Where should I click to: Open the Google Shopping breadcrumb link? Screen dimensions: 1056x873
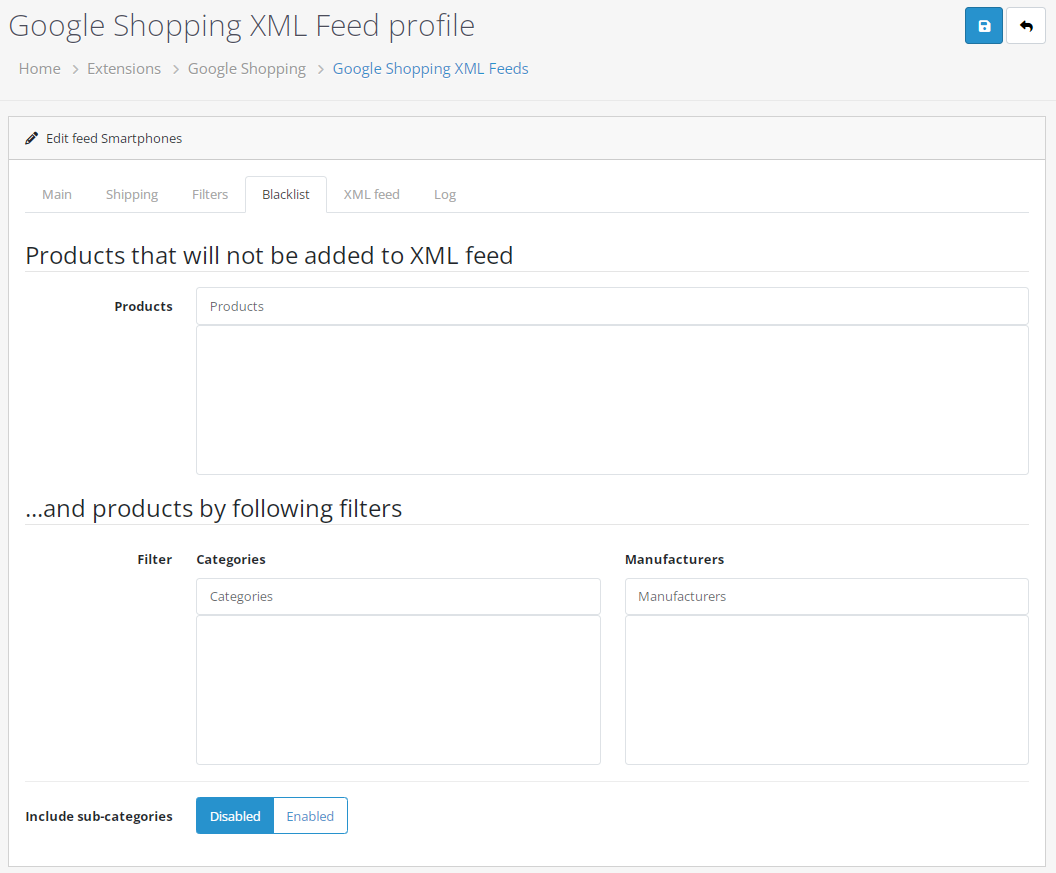[x=246, y=69]
